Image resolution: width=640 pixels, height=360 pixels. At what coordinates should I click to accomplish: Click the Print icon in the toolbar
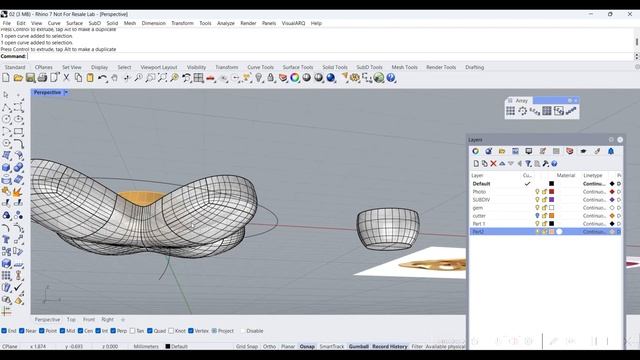pos(42,78)
